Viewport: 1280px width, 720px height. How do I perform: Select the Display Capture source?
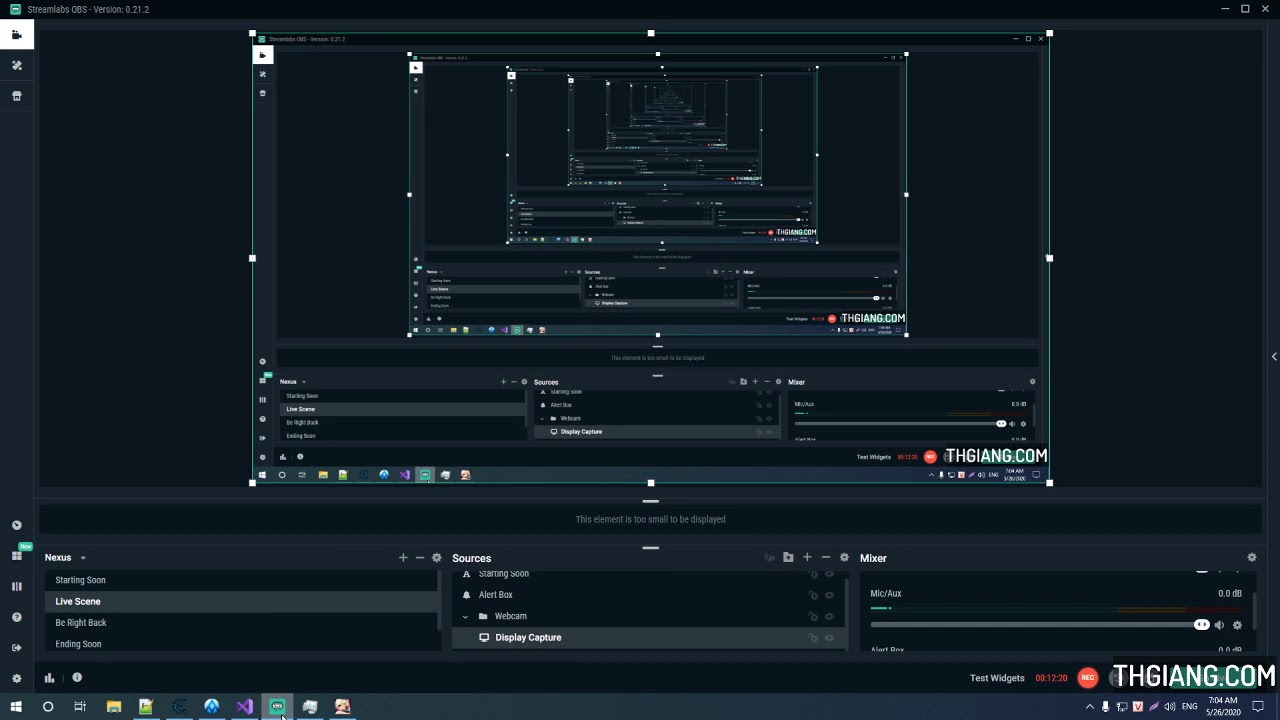click(648, 638)
